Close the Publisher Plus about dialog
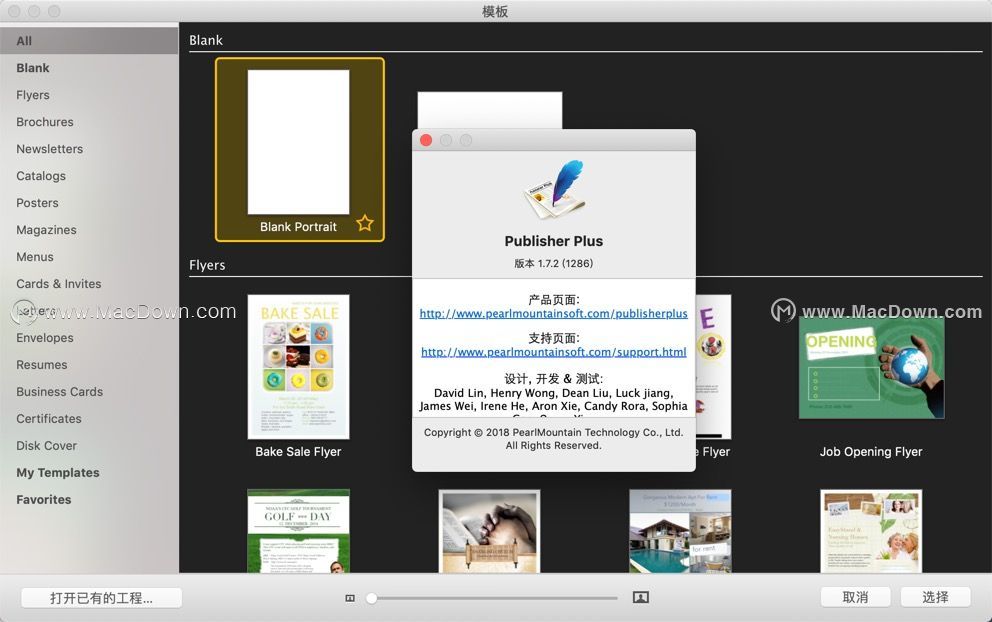The width and height of the screenshot is (992, 622). point(426,140)
